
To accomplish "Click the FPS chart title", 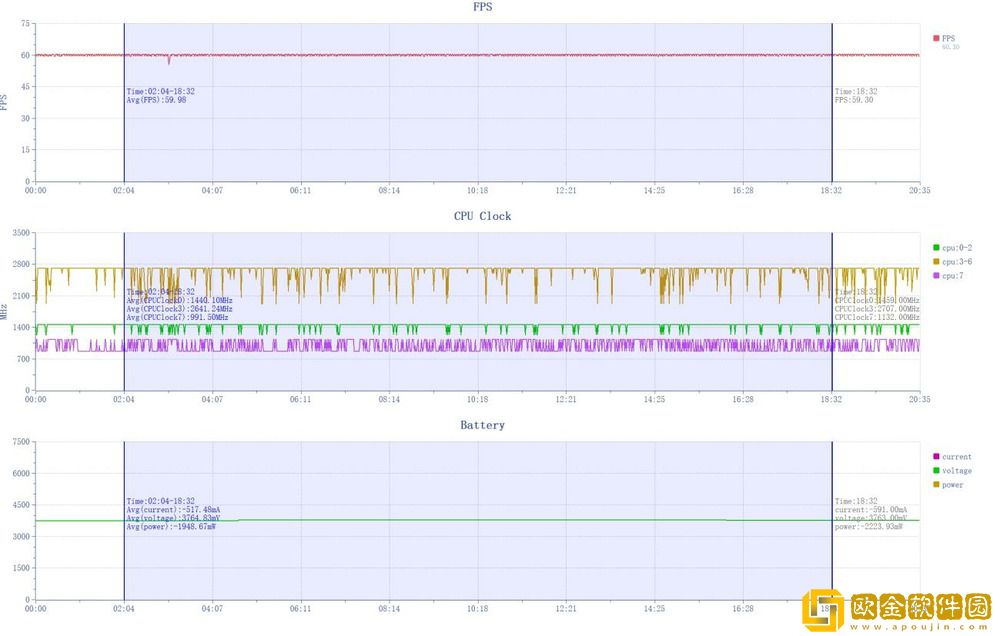I will tap(482, 7).
